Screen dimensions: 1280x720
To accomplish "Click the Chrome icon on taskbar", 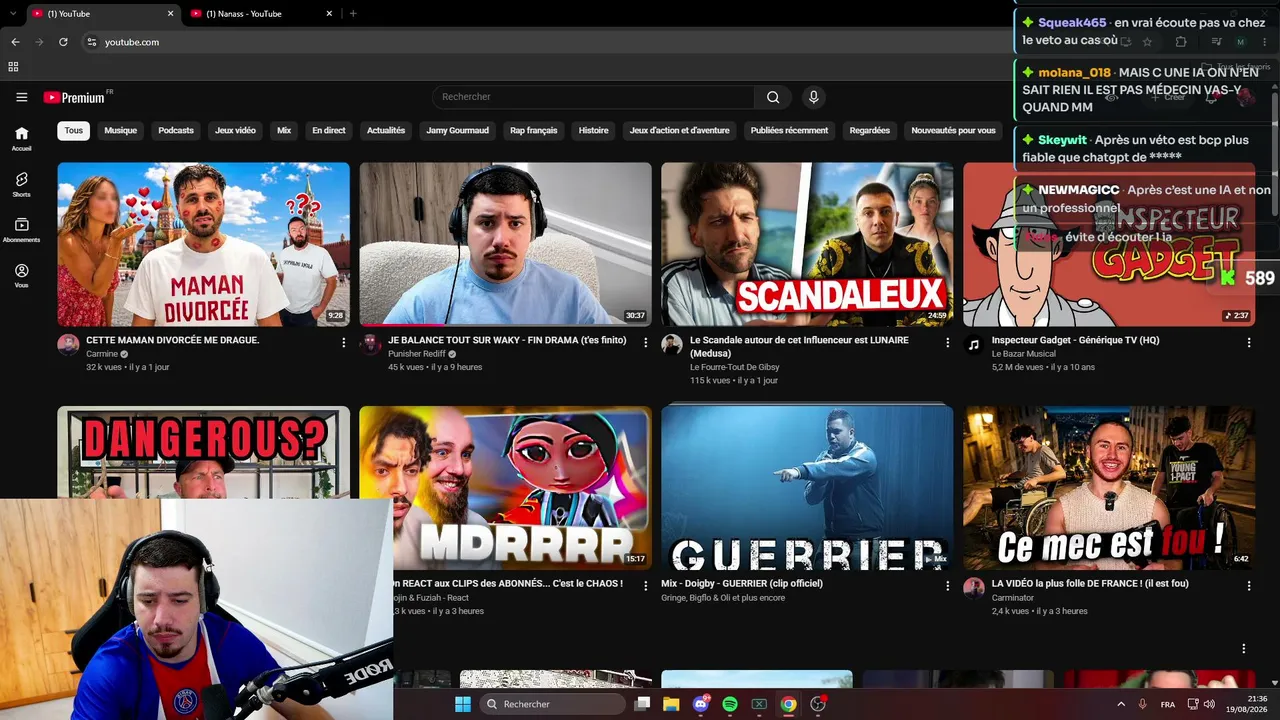I will [789, 704].
